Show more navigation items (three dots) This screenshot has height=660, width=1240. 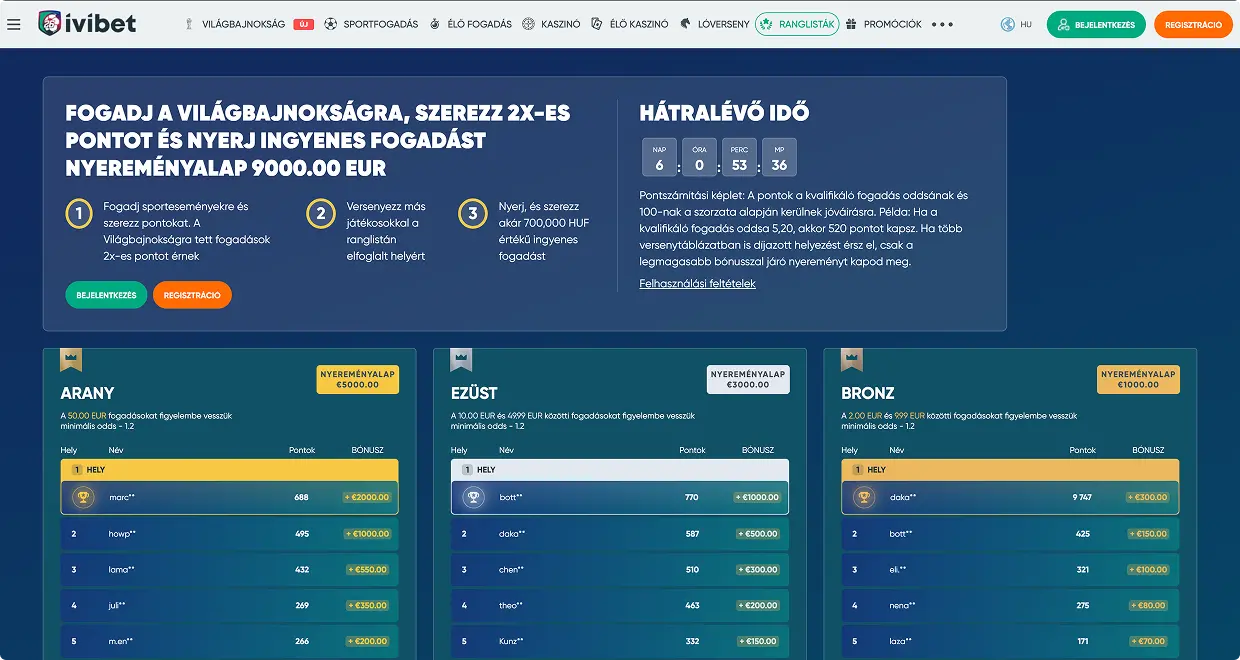point(942,24)
